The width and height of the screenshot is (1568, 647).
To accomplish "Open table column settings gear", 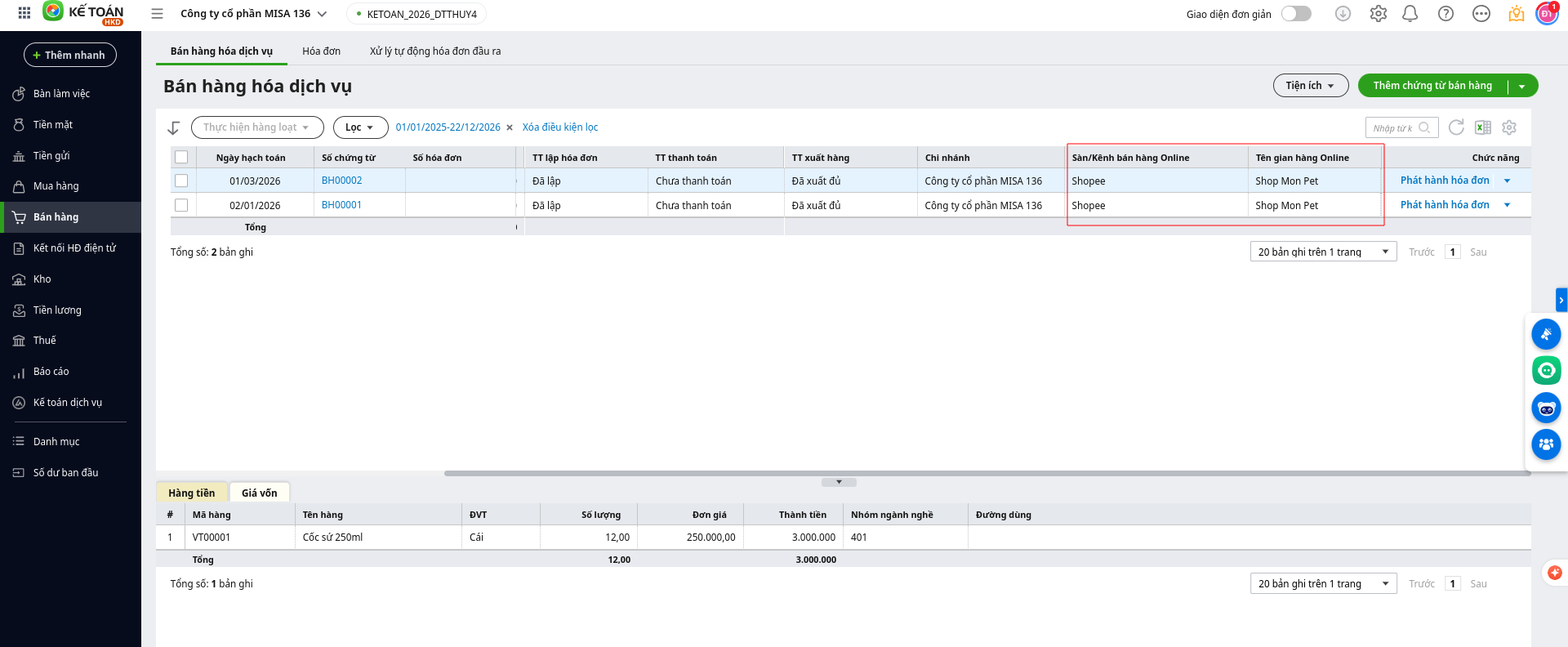I will [1509, 127].
